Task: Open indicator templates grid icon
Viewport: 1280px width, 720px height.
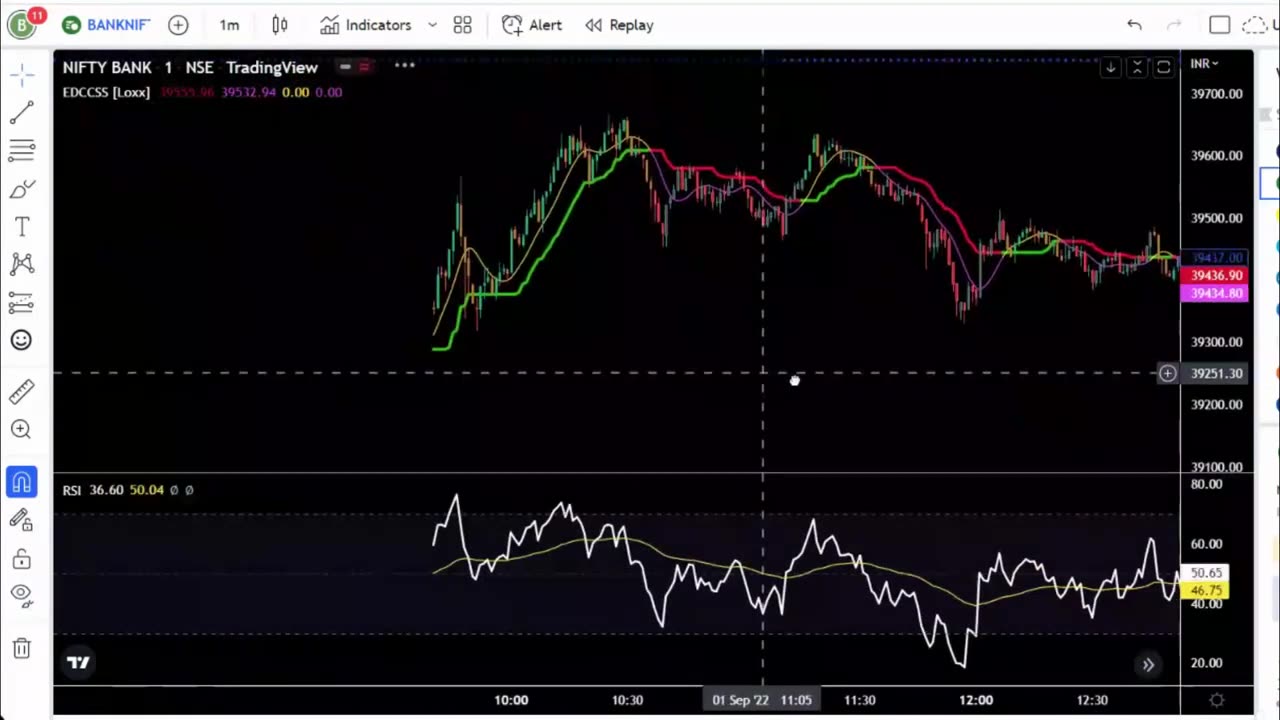Action: point(462,25)
